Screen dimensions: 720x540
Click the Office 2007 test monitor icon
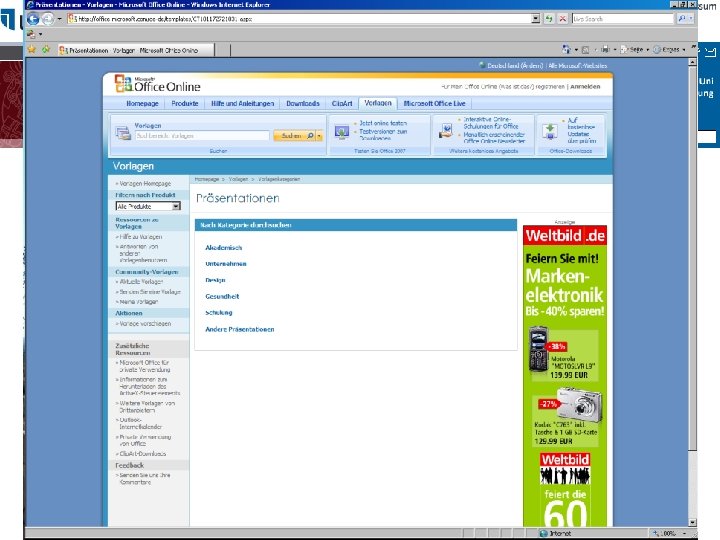point(342,132)
